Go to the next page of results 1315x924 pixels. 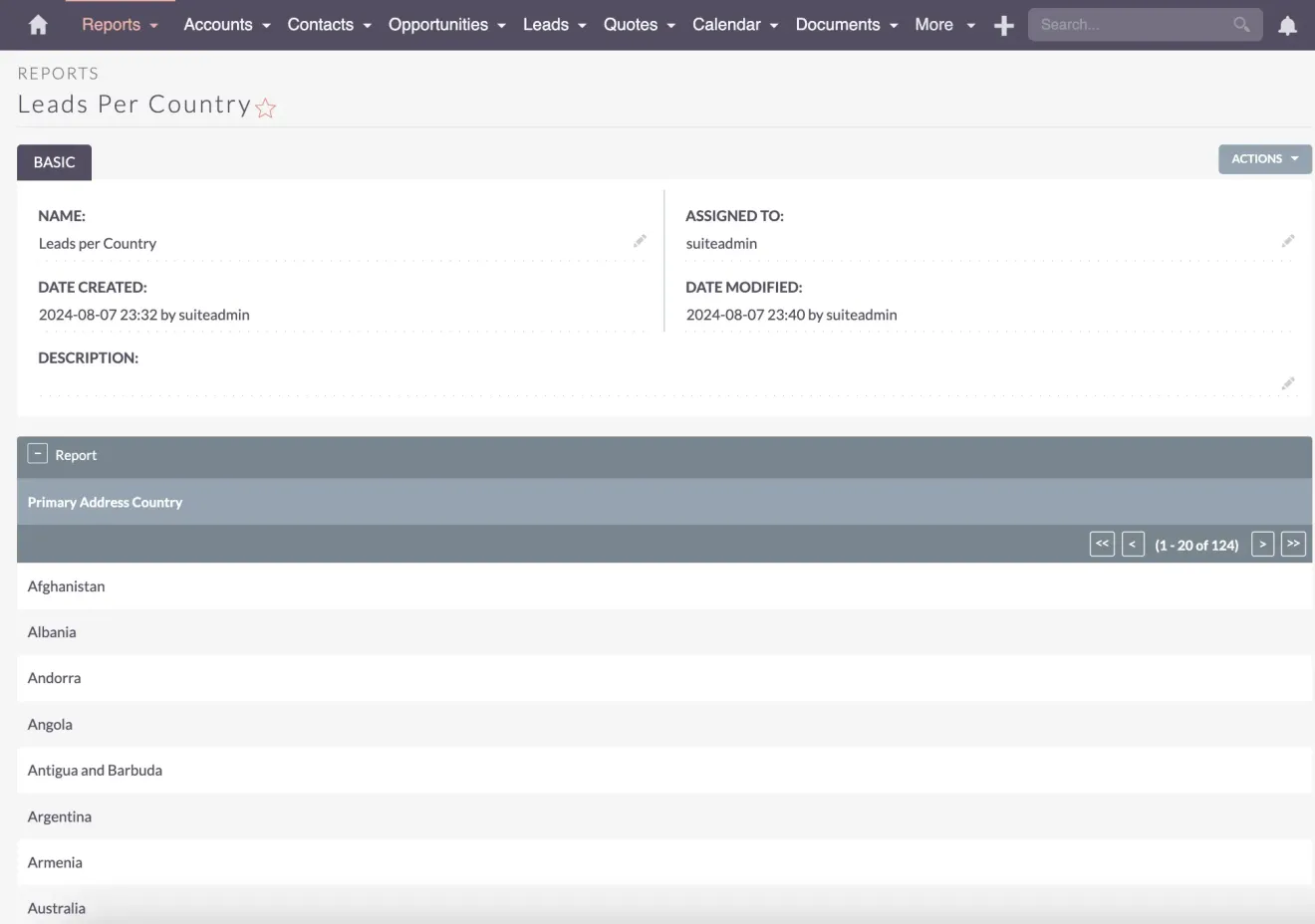coord(1262,544)
